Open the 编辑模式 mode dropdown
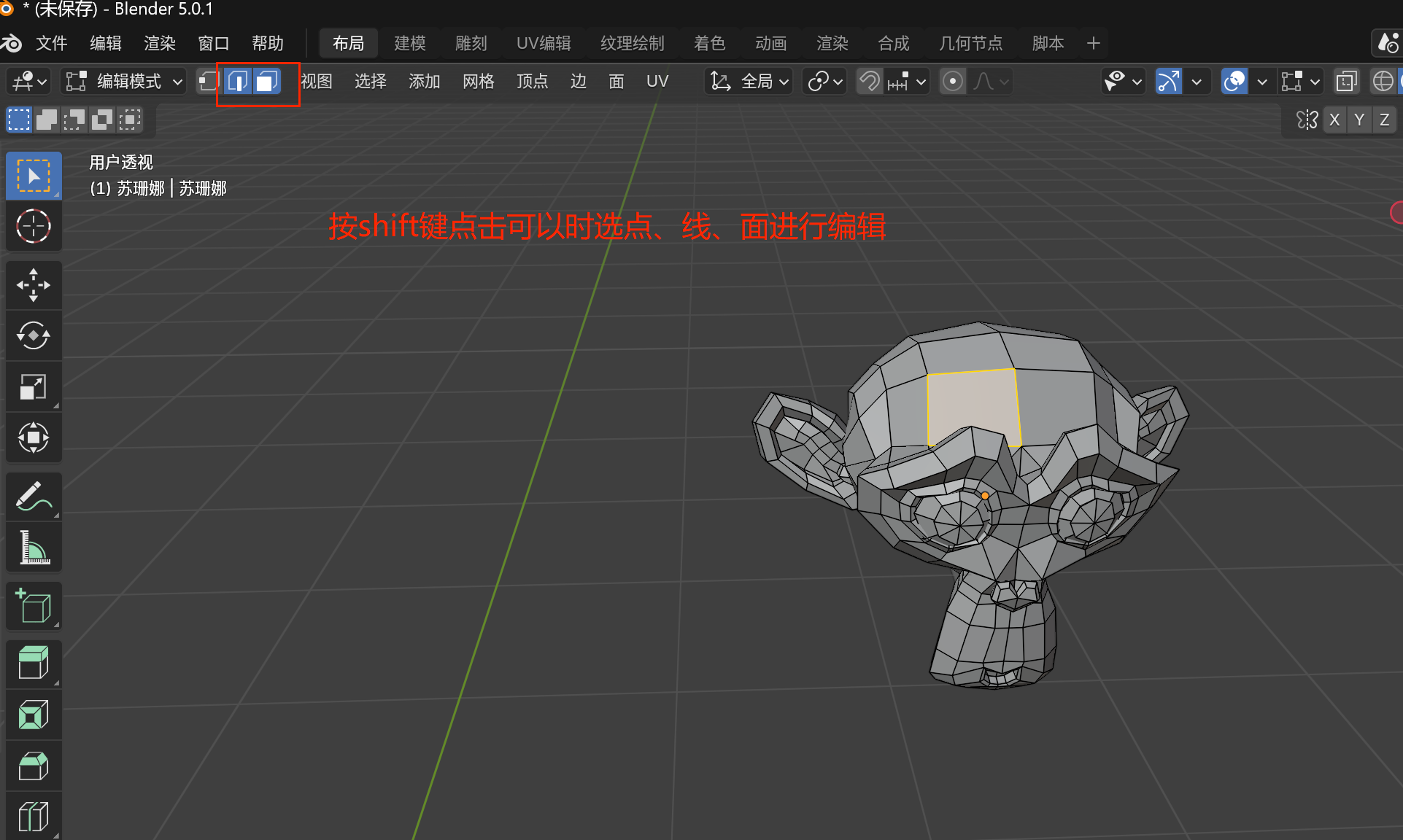 123,81
